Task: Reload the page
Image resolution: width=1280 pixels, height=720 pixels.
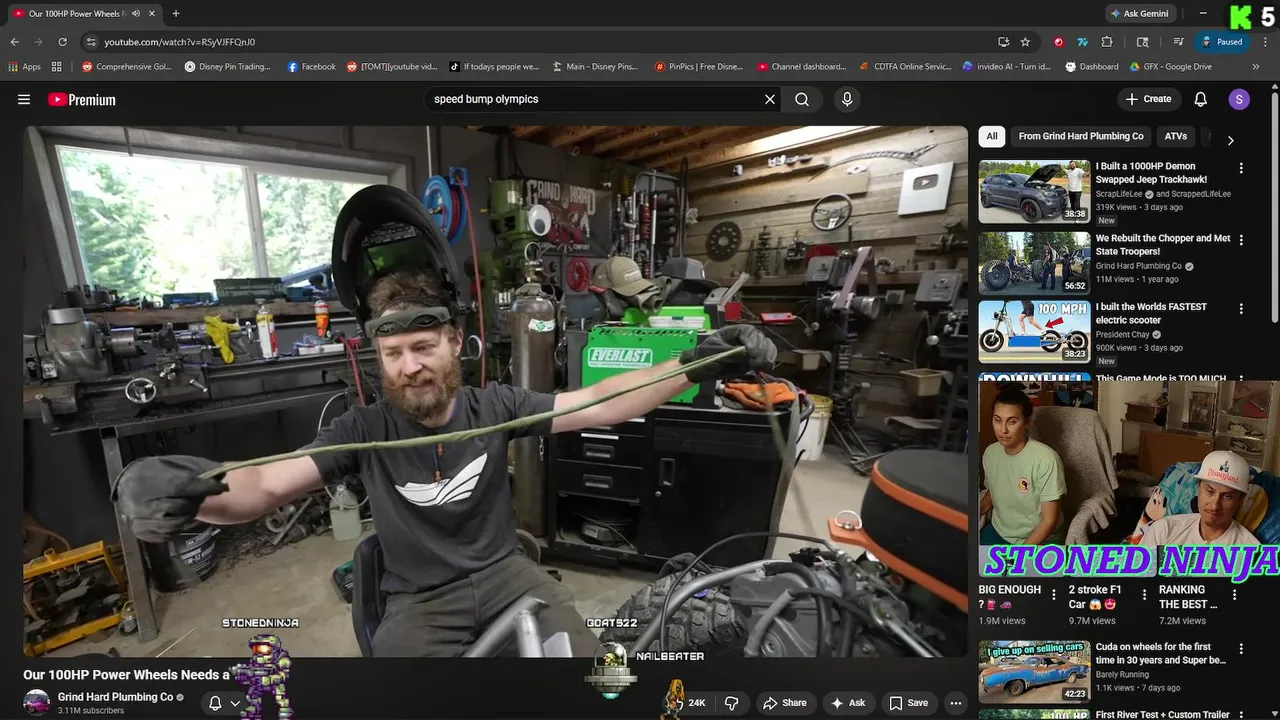Action: coord(62,42)
